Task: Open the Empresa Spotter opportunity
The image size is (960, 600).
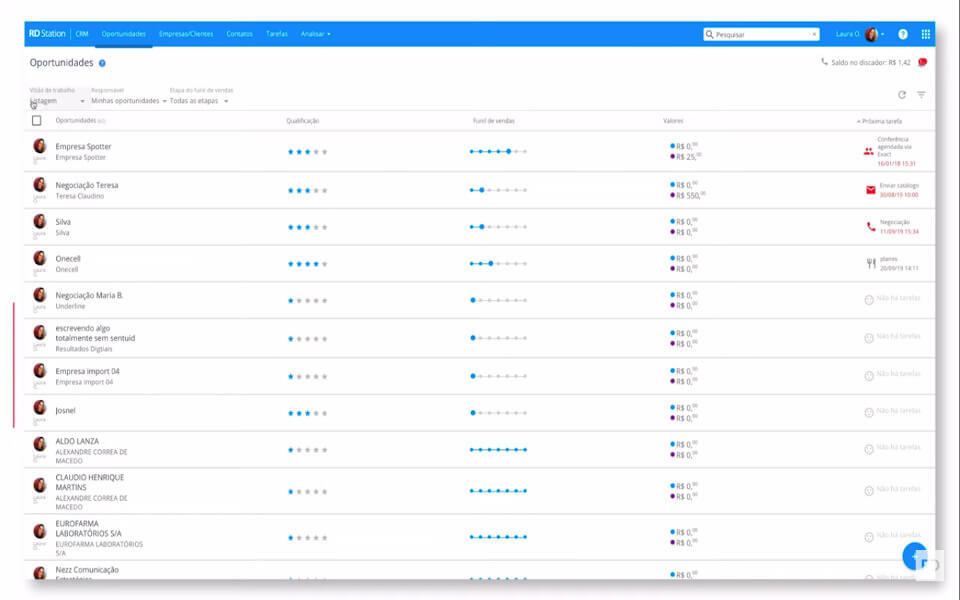Action: pyautogui.click(x=83, y=146)
